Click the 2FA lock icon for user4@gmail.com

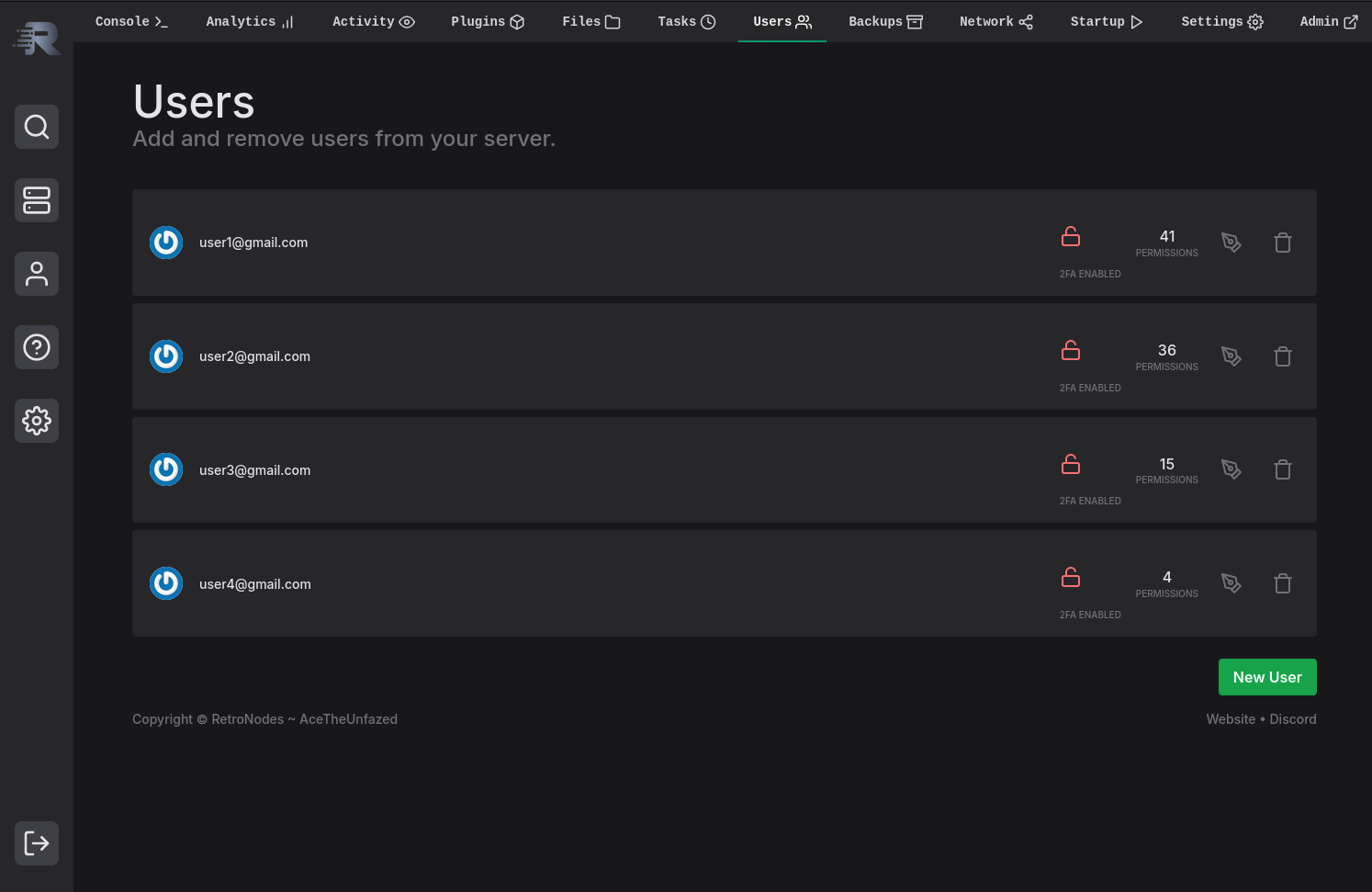click(1071, 578)
